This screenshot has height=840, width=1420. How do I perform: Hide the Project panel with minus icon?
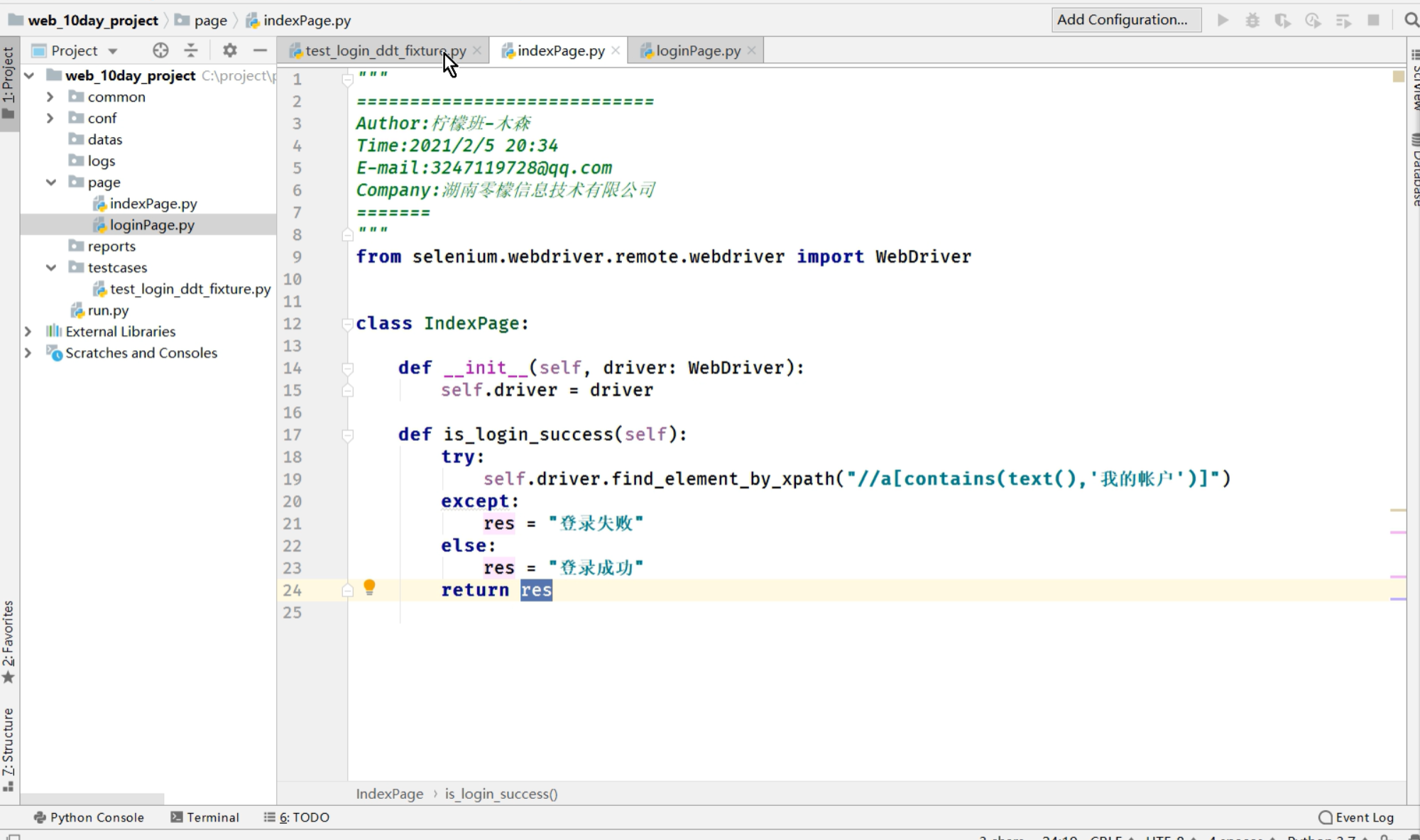pyautogui.click(x=260, y=50)
